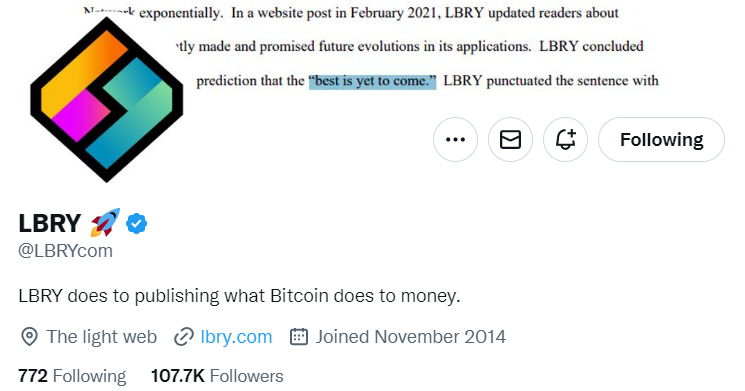Click the location pin icon
Viewport: 745px width, 391px height.
point(29,337)
